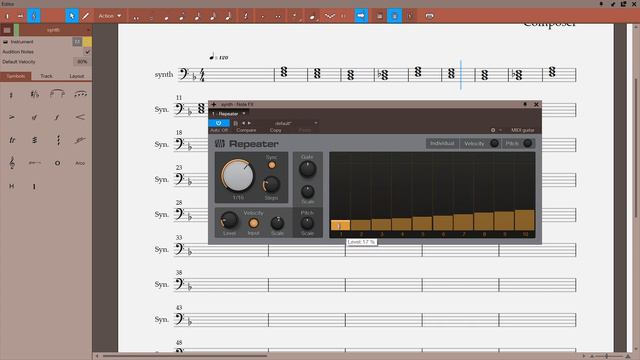640x360 pixels.
Task: Click the yellow track color swatch
Action: 87,42
